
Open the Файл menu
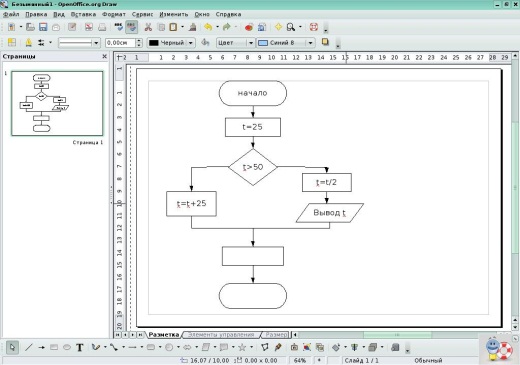(x=11, y=14)
